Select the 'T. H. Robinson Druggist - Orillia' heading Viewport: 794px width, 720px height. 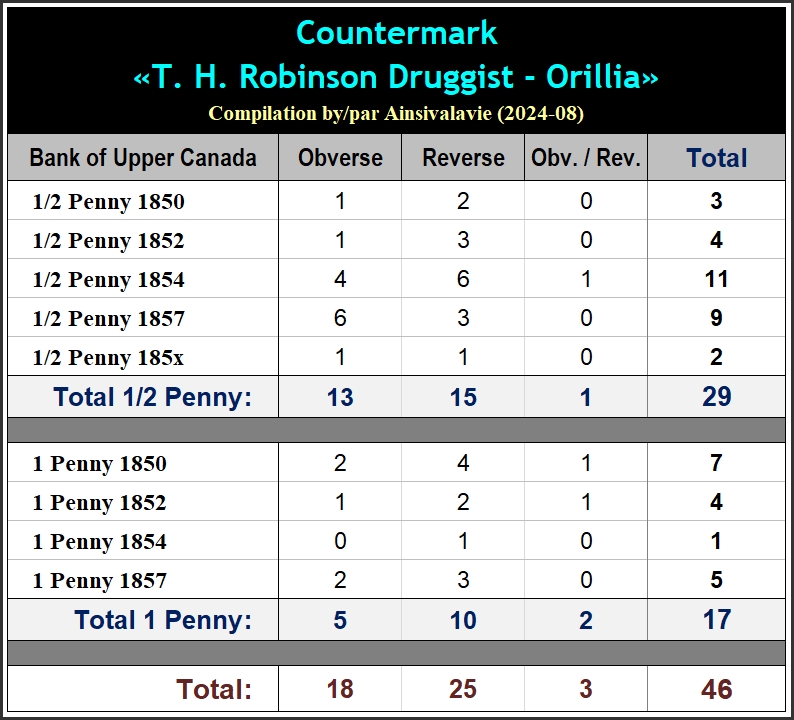coord(396,77)
